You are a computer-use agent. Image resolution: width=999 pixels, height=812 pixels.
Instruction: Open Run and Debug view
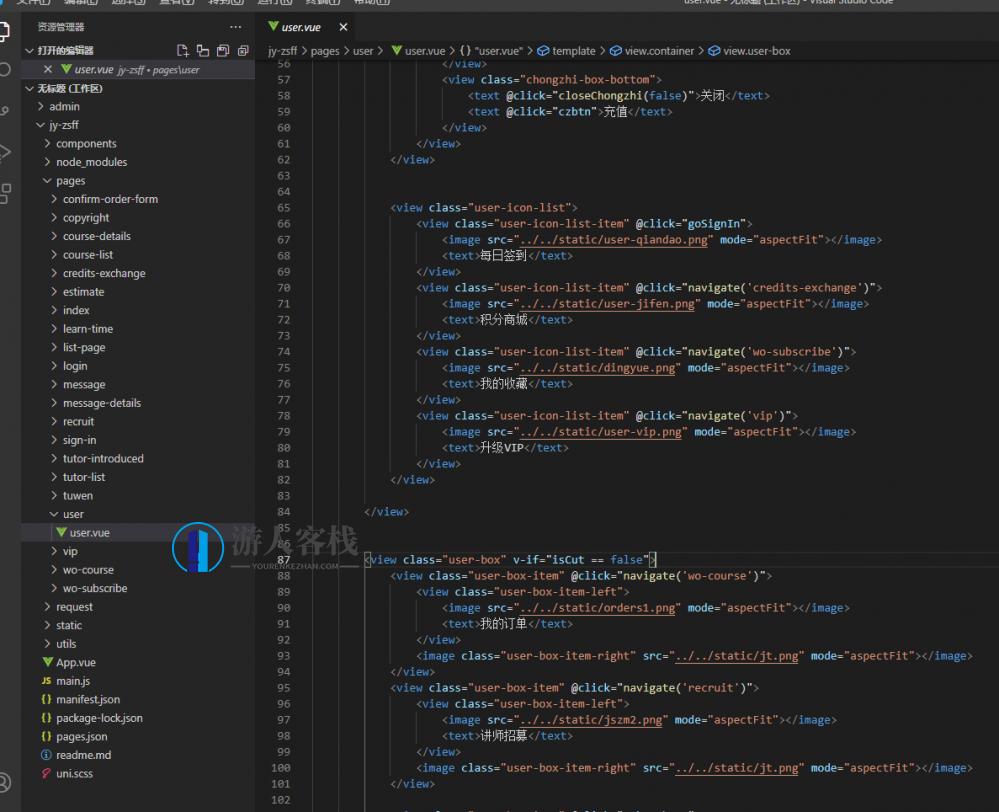point(5,152)
